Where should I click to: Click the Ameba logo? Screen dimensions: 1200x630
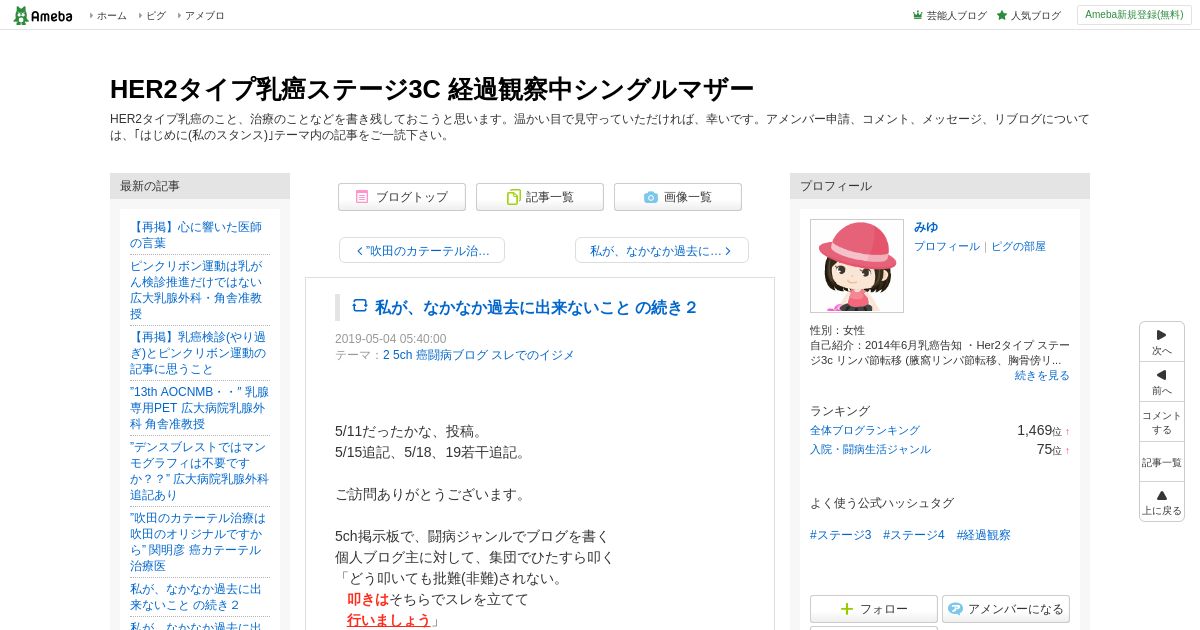coord(43,15)
